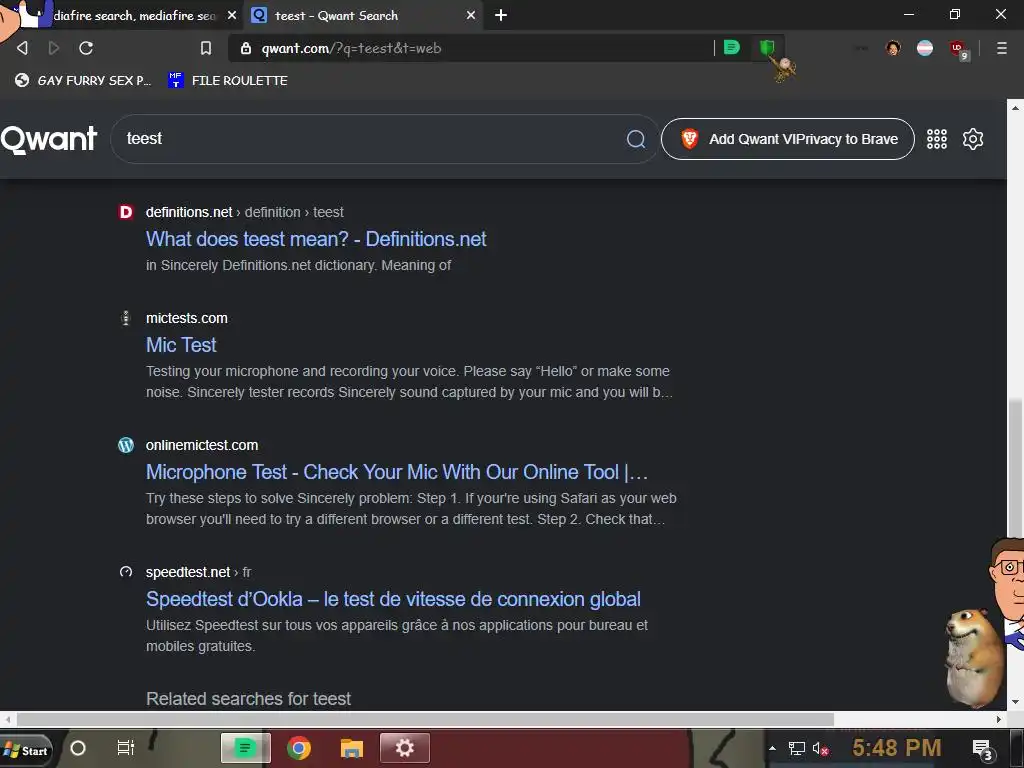Close the mediafire search tab

coord(232,15)
